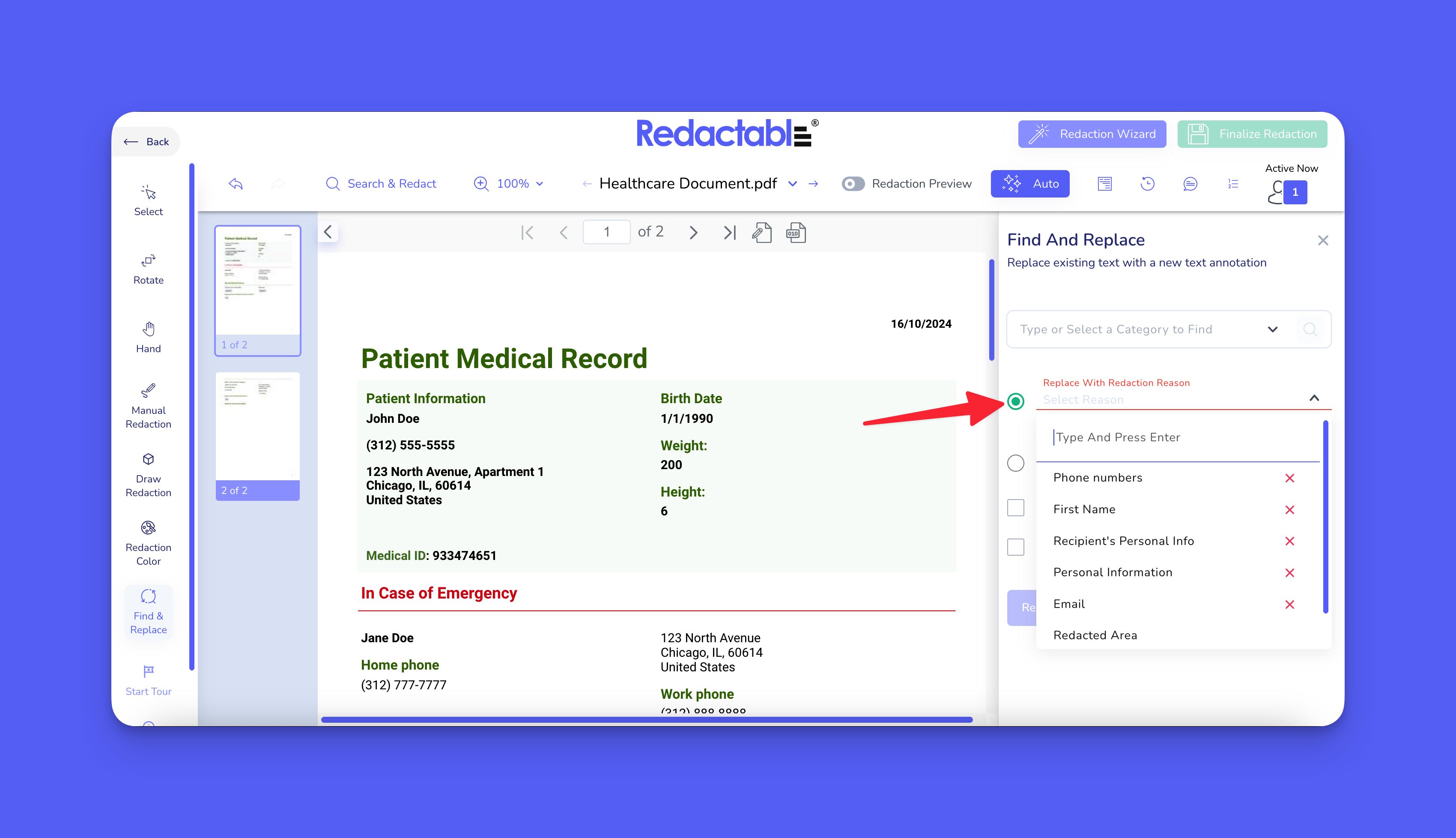The height and width of the screenshot is (838, 1456).
Task: Jump to last page icon
Action: tap(729, 233)
